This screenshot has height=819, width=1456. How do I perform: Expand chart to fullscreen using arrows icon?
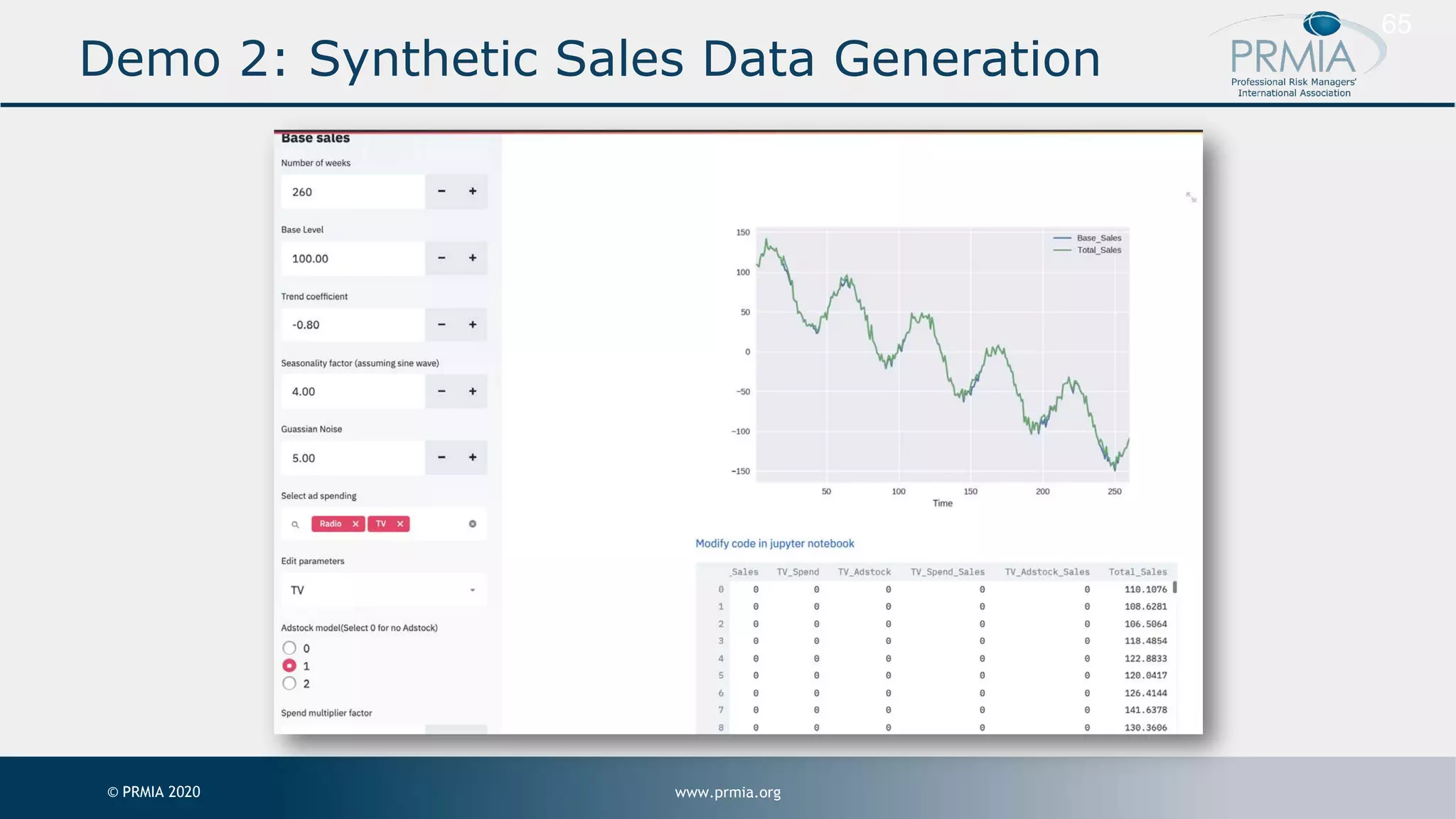[x=1191, y=197]
